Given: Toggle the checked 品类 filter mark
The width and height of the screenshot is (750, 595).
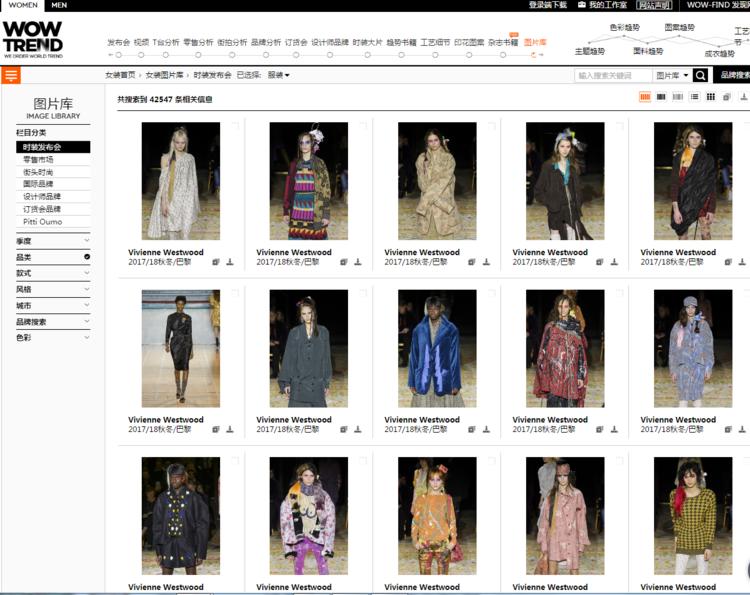Looking at the screenshot, I should tap(87, 257).
